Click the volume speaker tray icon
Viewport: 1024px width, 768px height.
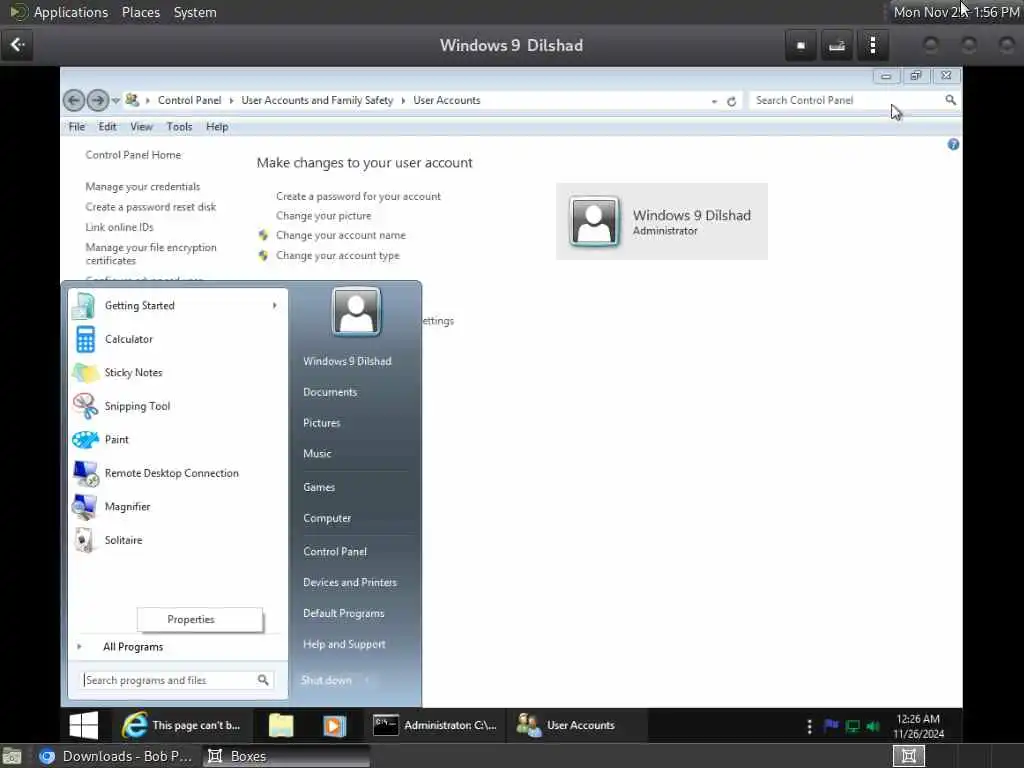click(872, 726)
